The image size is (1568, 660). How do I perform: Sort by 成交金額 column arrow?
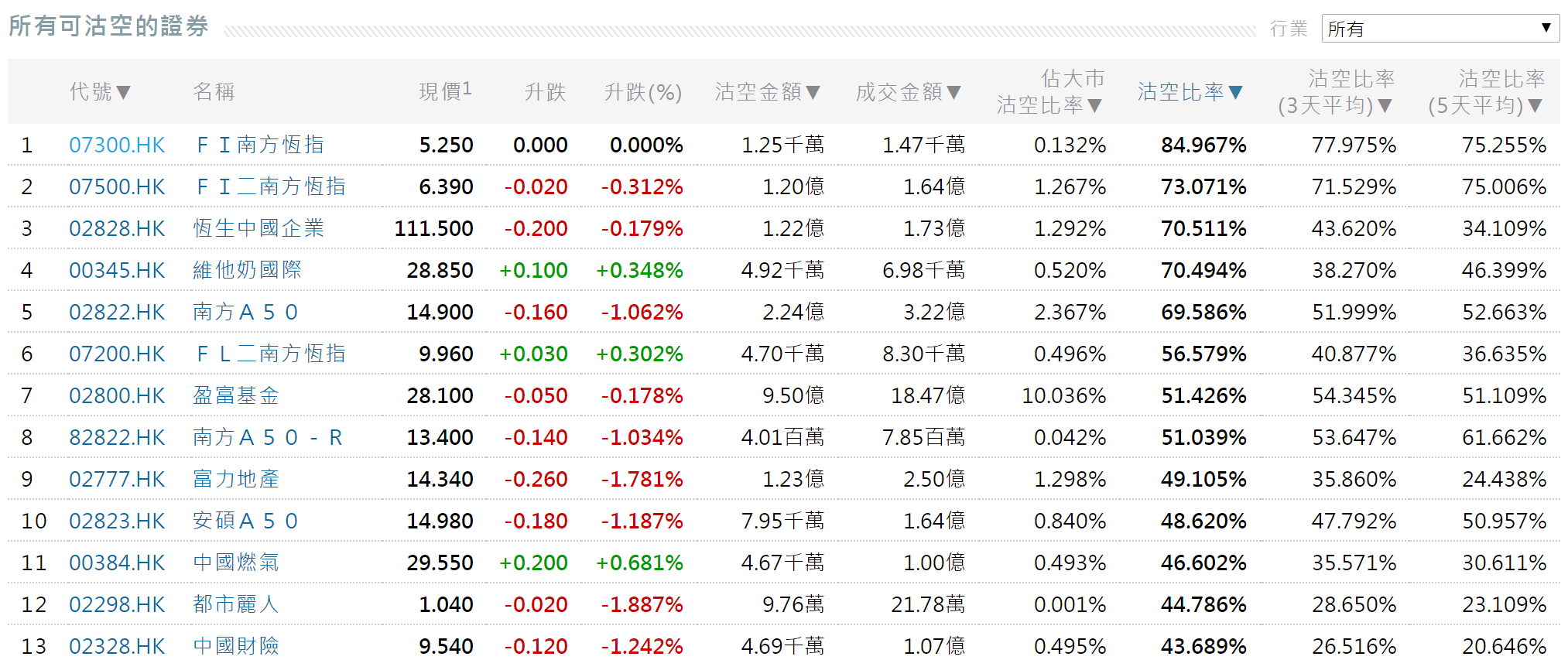[x=953, y=93]
